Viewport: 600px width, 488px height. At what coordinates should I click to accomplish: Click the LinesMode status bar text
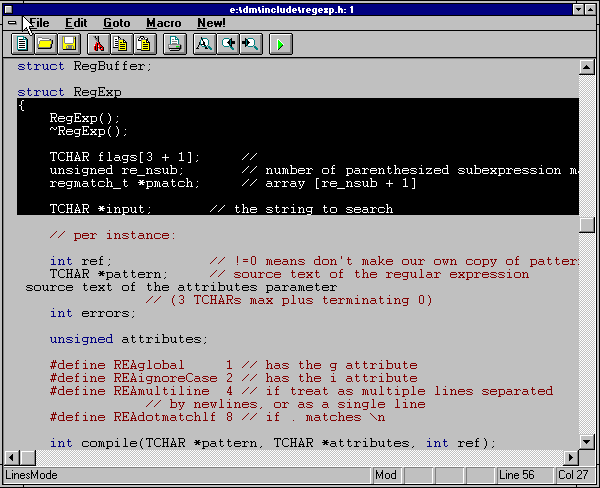(x=31, y=475)
